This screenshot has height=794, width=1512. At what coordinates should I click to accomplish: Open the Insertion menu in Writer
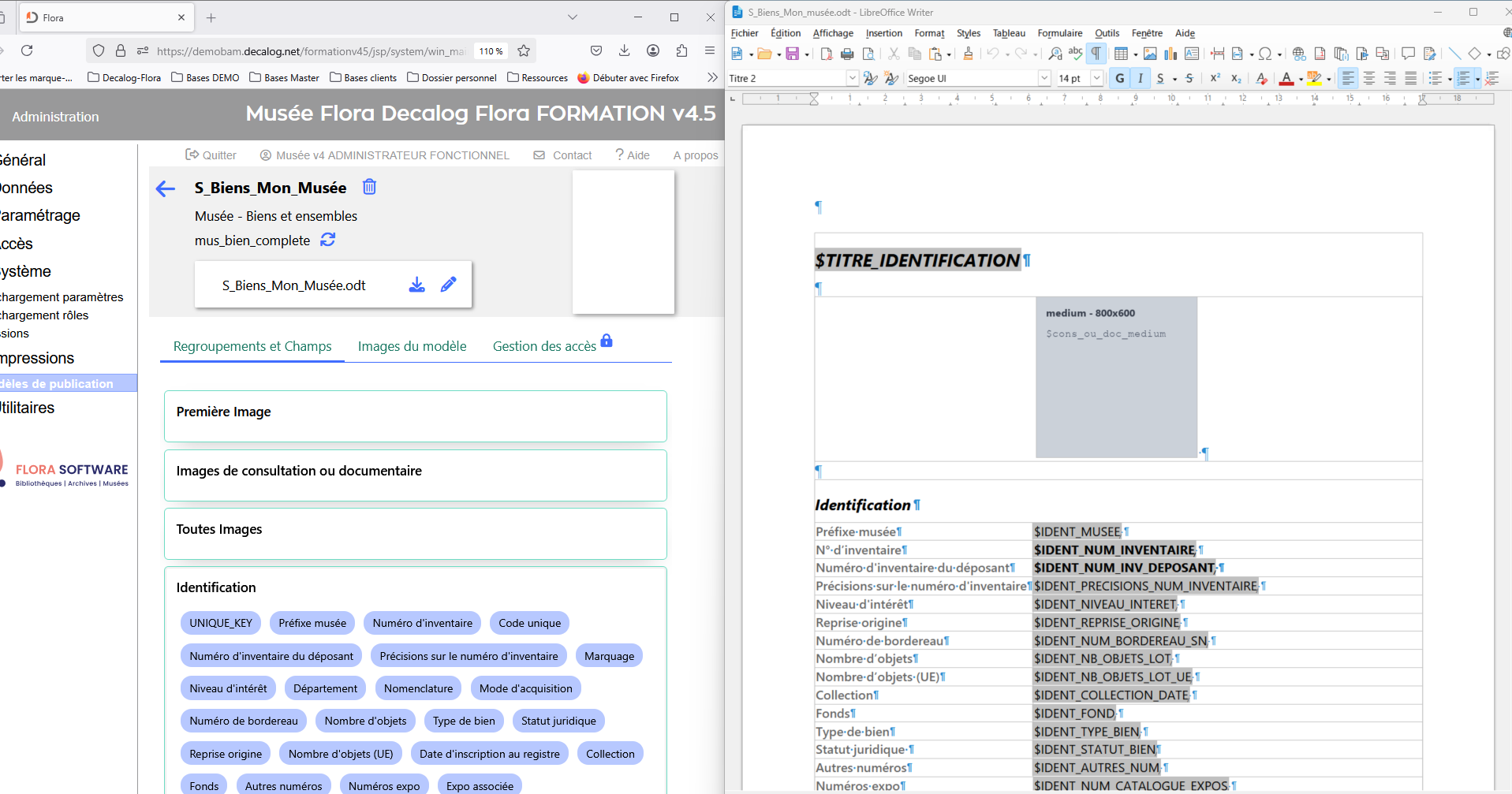coord(883,33)
